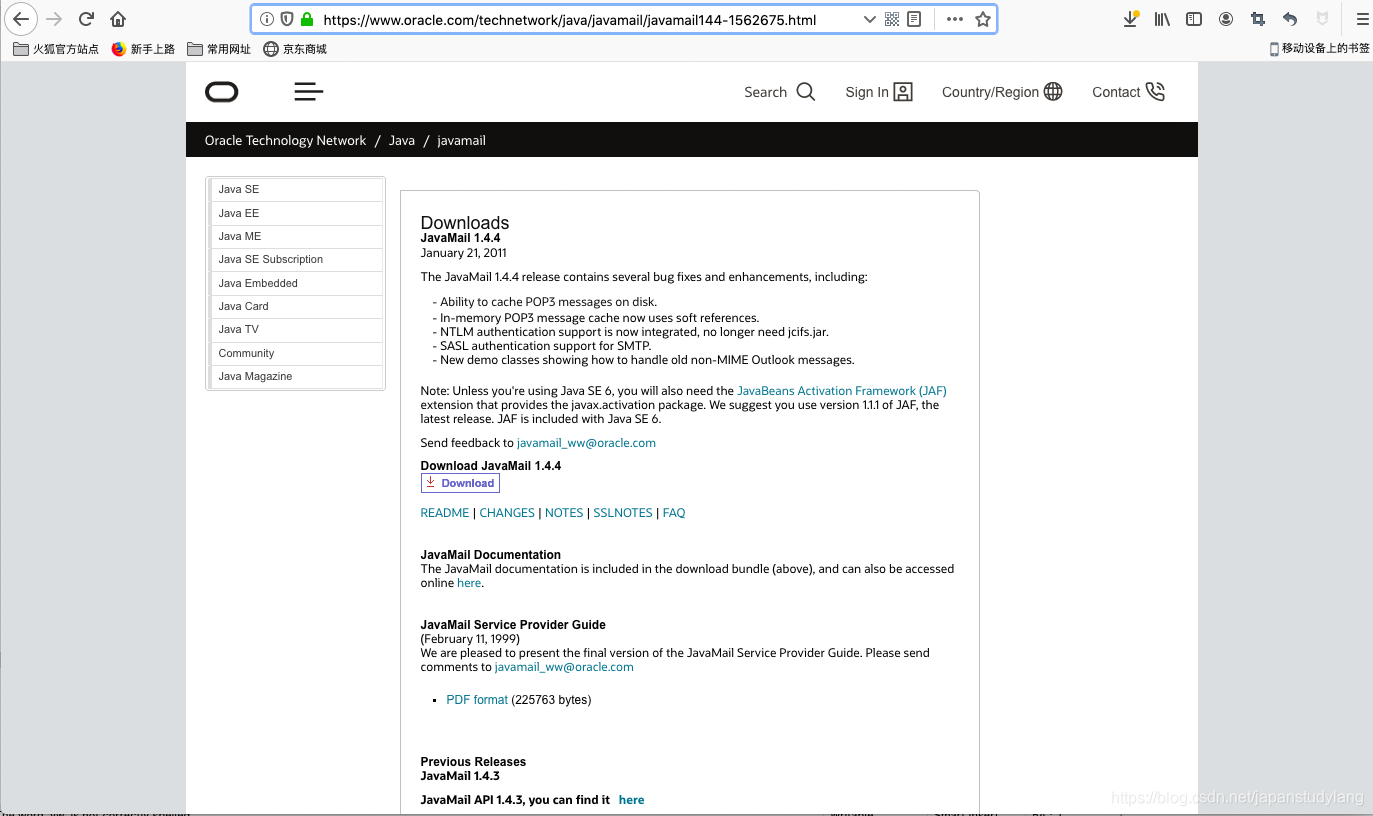Screen dimensions: 1373x816
Task: Open the CHANGES link
Action: coord(507,513)
